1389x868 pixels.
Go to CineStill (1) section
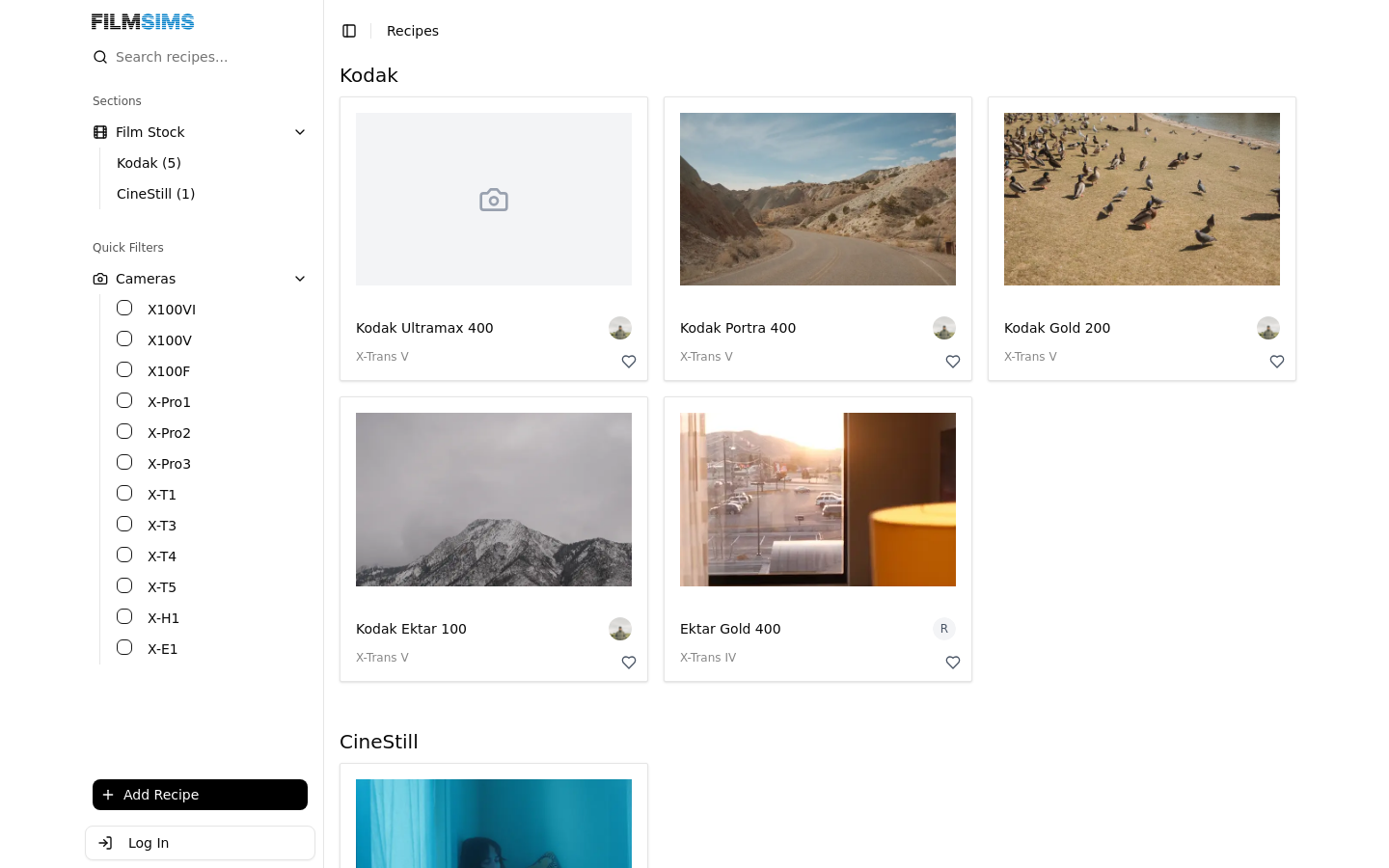click(155, 194)
